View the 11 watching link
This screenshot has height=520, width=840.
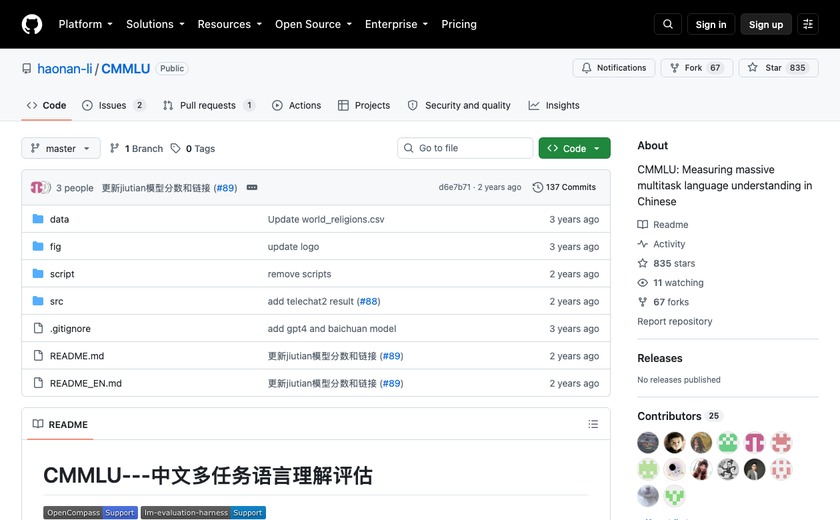pyautogui.click(x=671, y=282)
